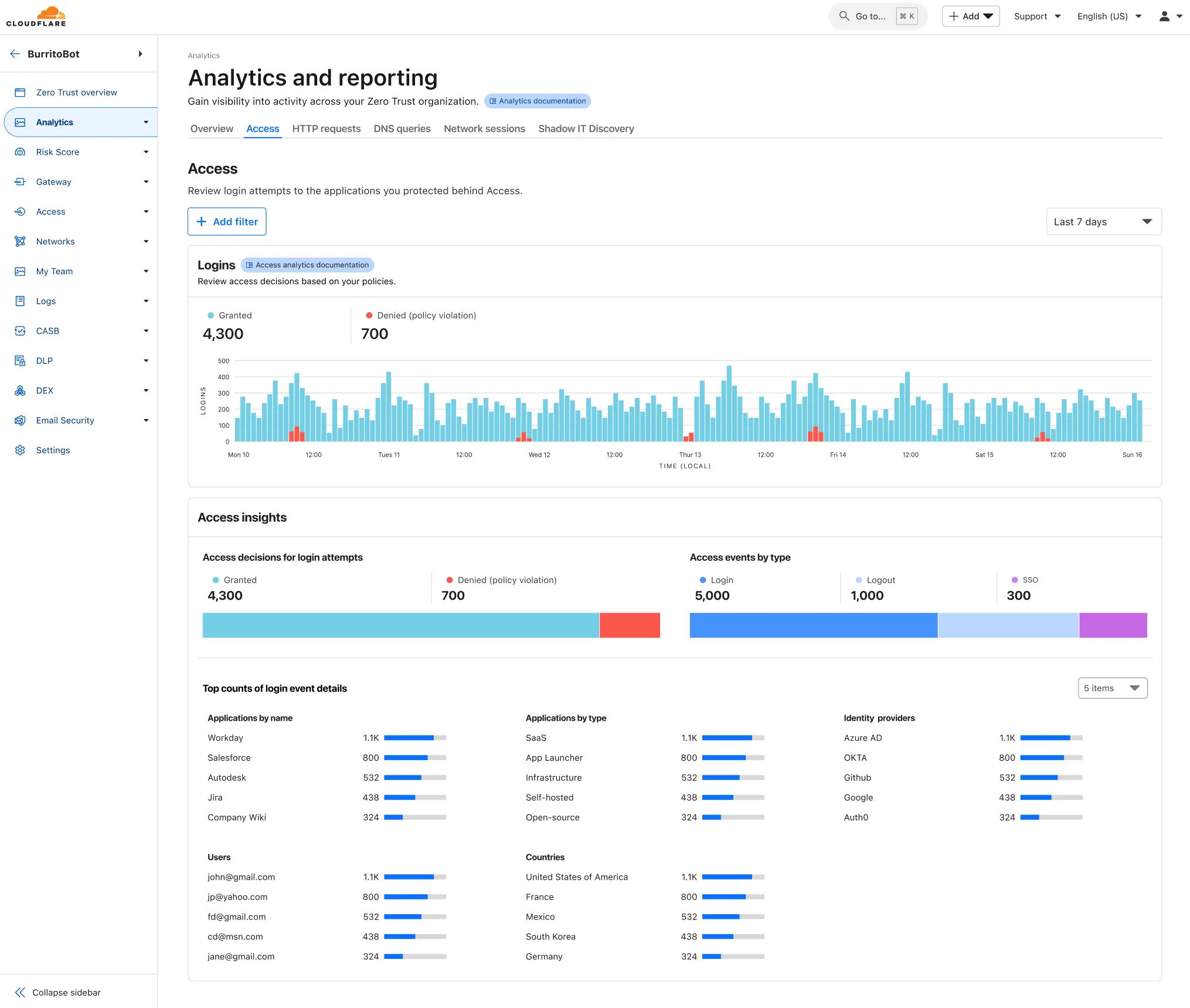1190x1008 pixels.
Task: Click the DLP sidebar icon
Action: point(21,360)
